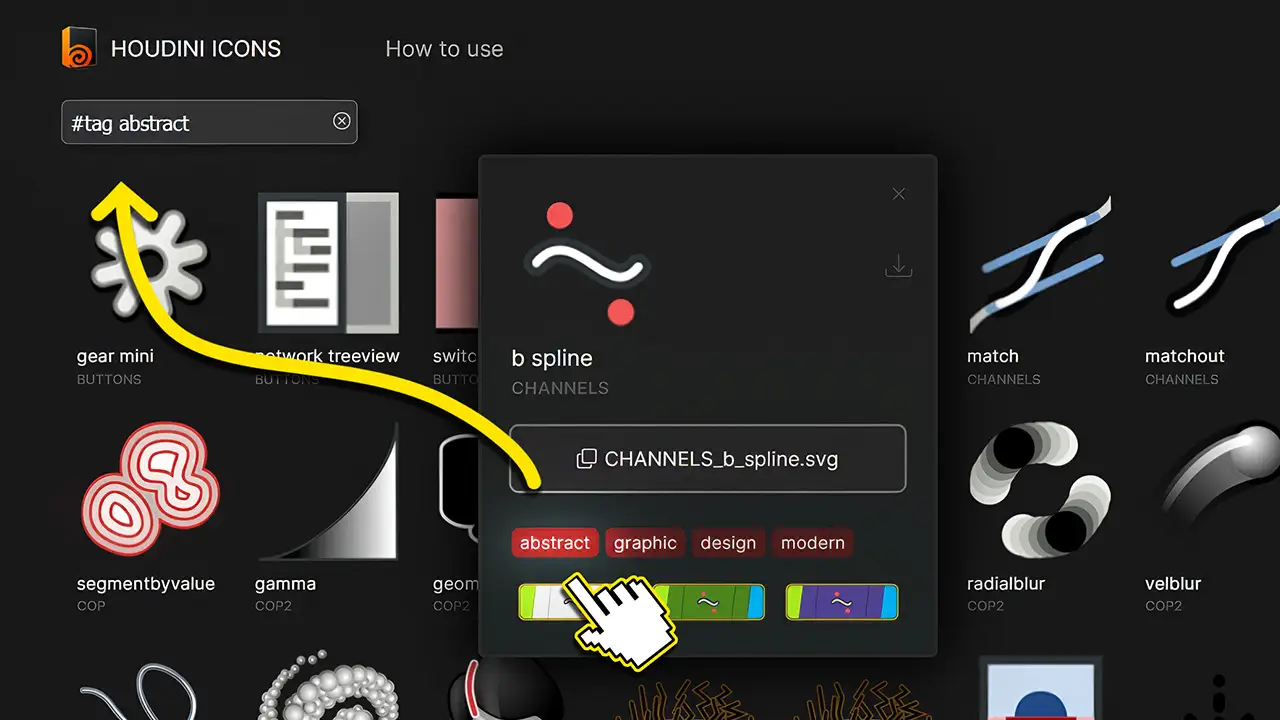Pick the purple node preview swatch
Viewport: 1280px width, 720px height.
click(x=842, y=602)
